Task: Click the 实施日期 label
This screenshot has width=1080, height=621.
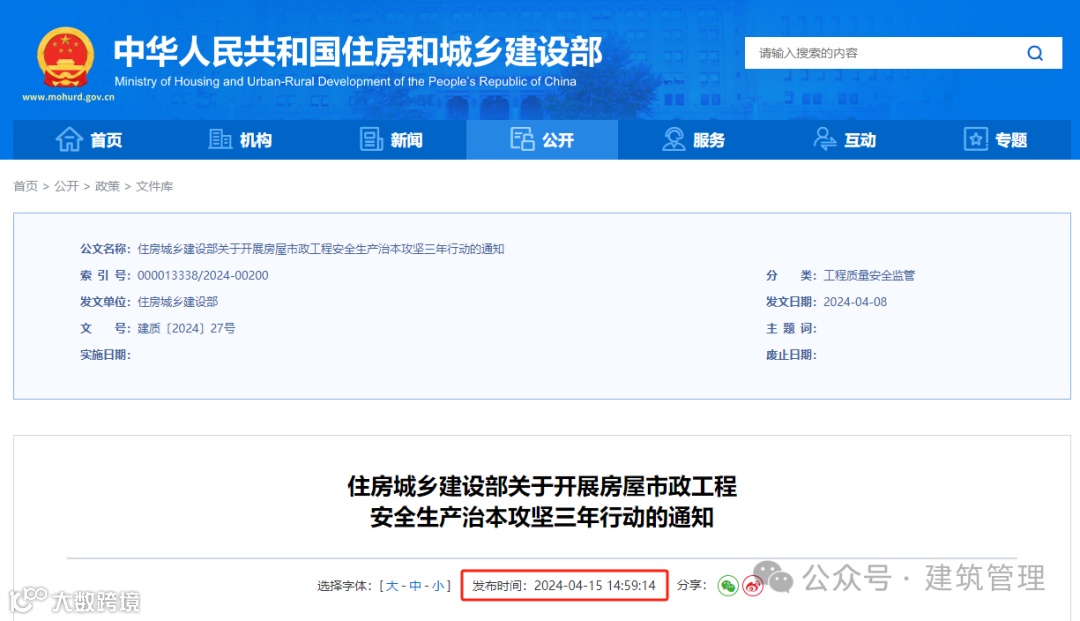Action: [x=105, y=355]
